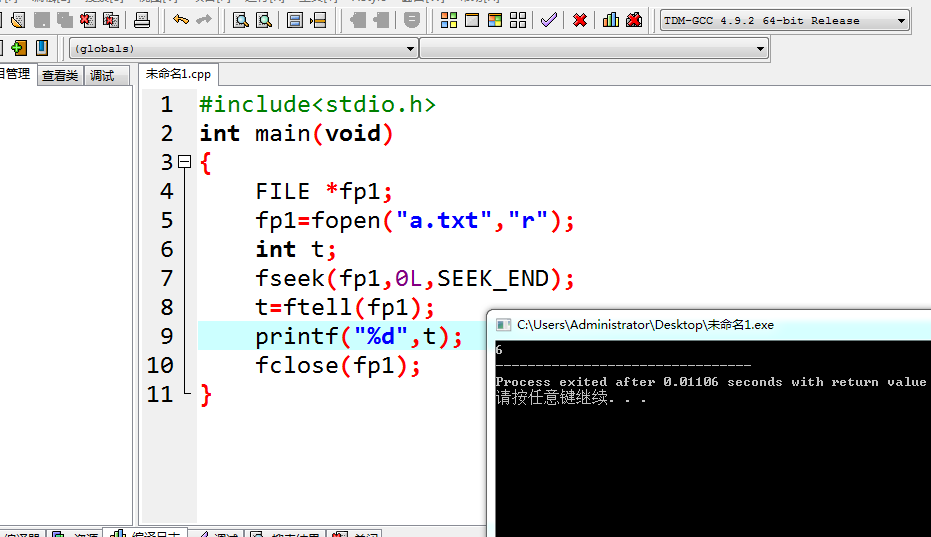This screenshot has width=931, height=537.
Task: Stop execution with the red X icon
Action: (x=580, y=20)
